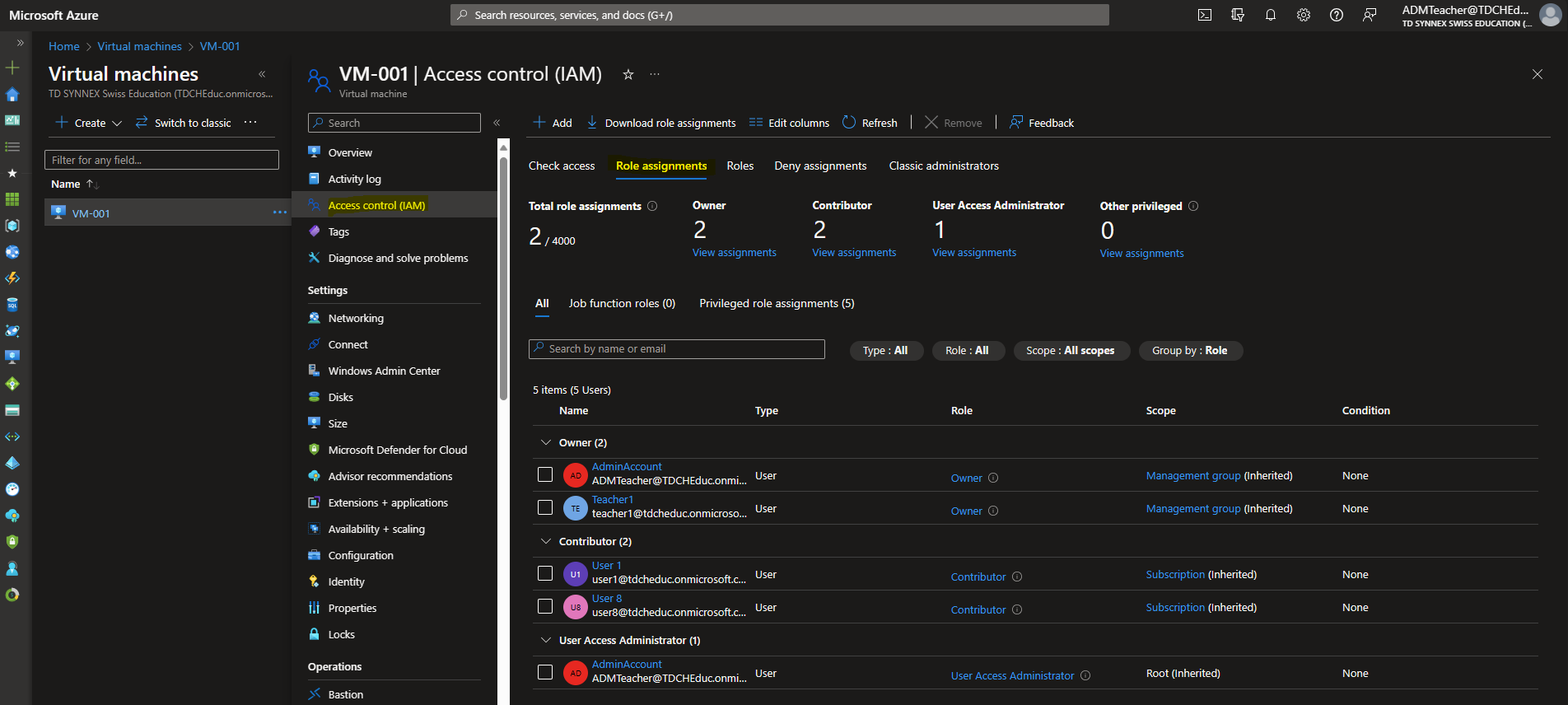Open the Management group scope link for Teacher1
Screen dimensions: 1568x705
pyautogui.click(x=1193, y=509)
